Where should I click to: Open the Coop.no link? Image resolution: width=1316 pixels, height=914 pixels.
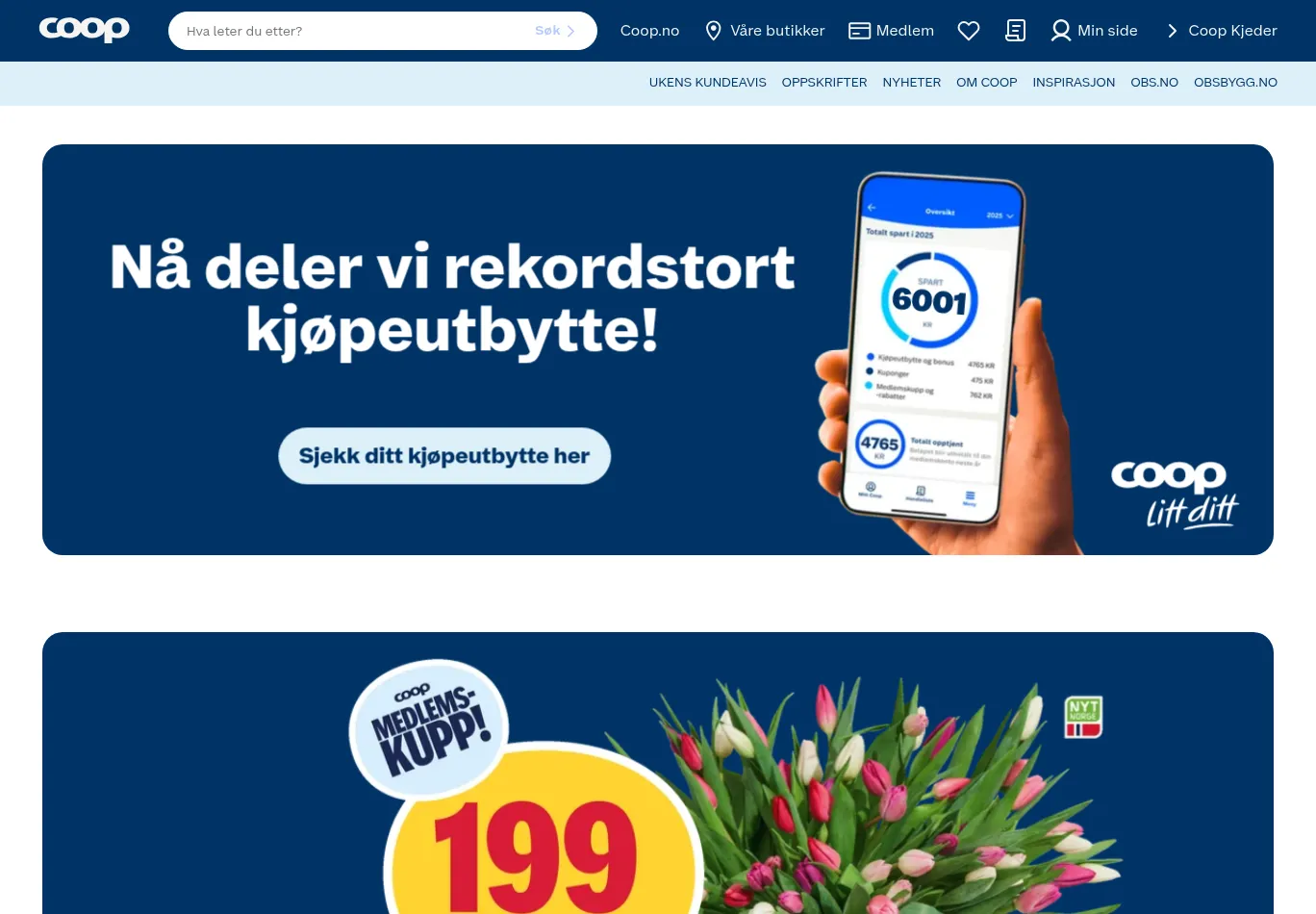click(649, 31)
